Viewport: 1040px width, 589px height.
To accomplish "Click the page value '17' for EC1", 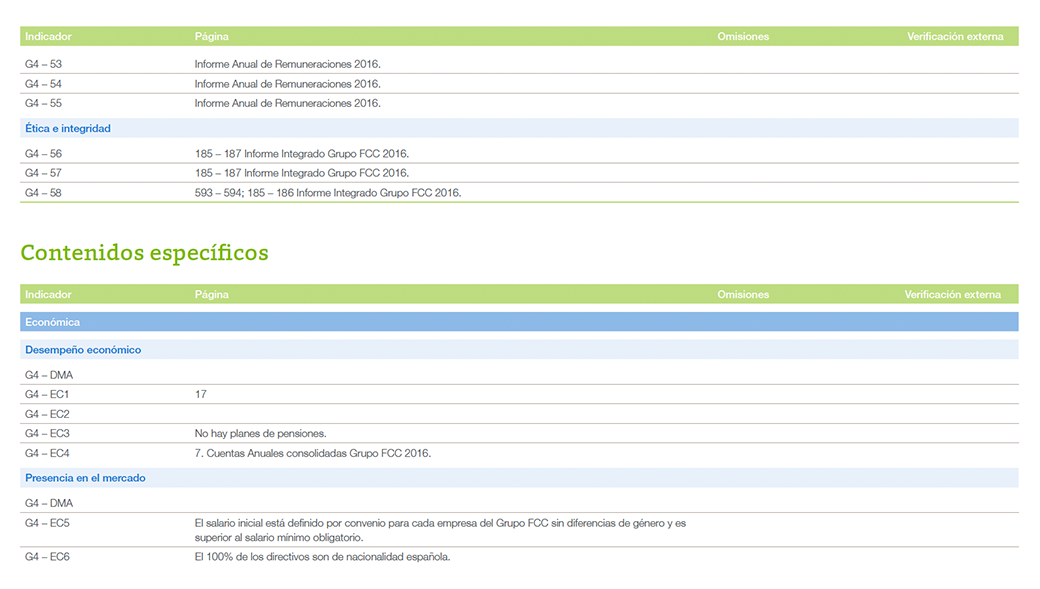I will [200, 395].
